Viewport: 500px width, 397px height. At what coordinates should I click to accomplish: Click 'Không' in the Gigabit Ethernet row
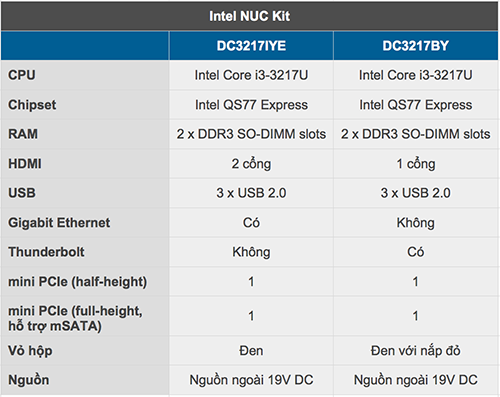[x=416, y=223]
